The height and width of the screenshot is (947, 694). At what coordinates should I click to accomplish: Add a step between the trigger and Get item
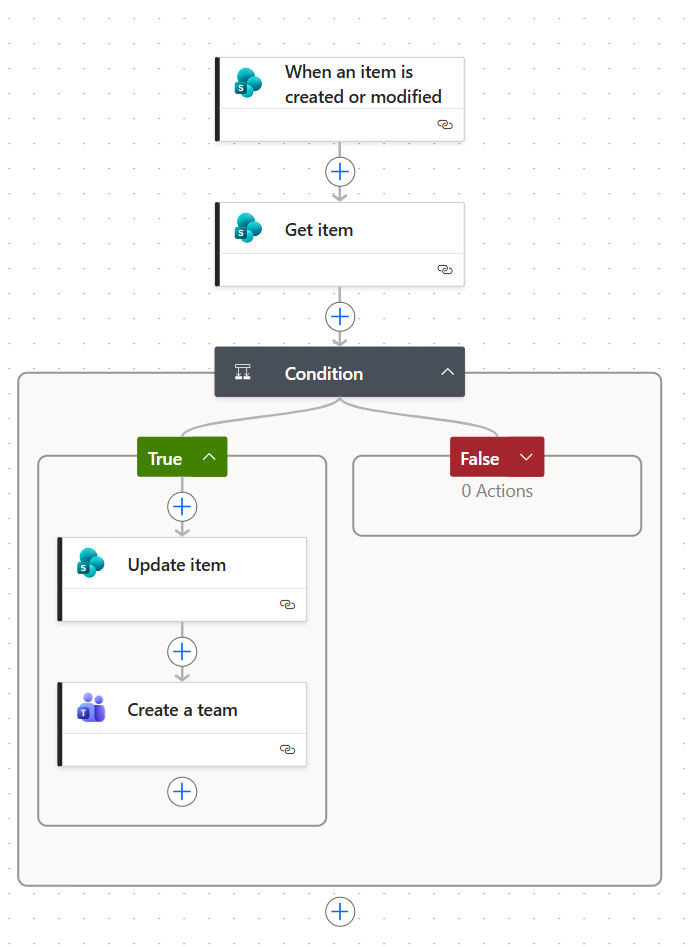[x=340, y=172]
